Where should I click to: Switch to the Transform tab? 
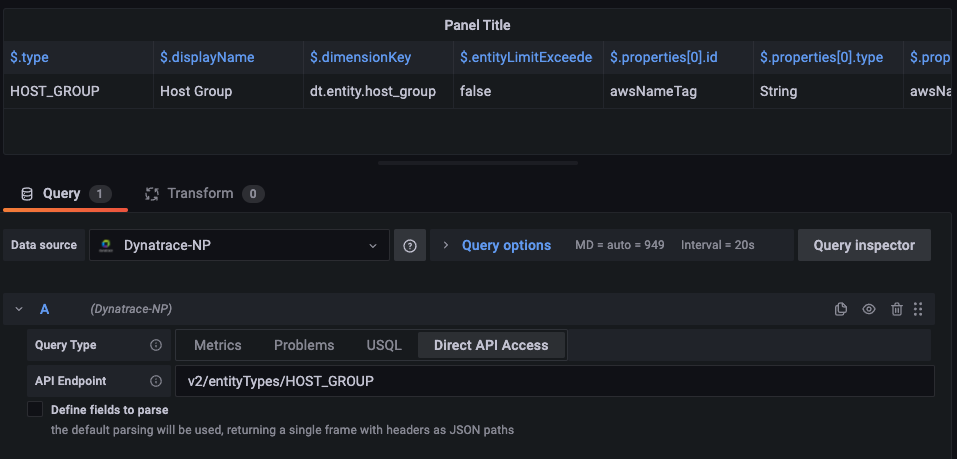pos(204,194)
